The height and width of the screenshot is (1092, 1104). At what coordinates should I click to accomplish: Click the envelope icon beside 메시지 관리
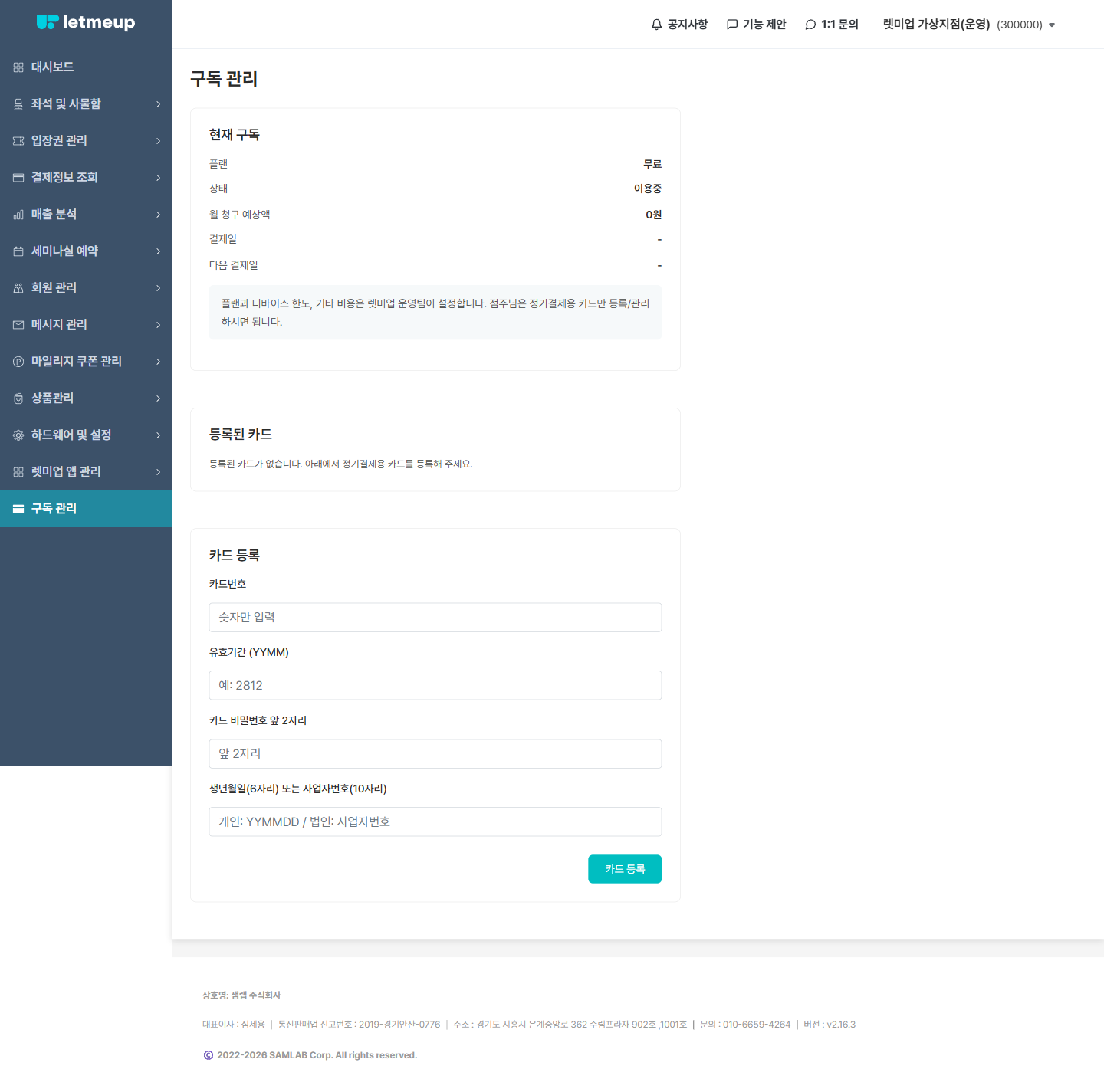[18, 325]
